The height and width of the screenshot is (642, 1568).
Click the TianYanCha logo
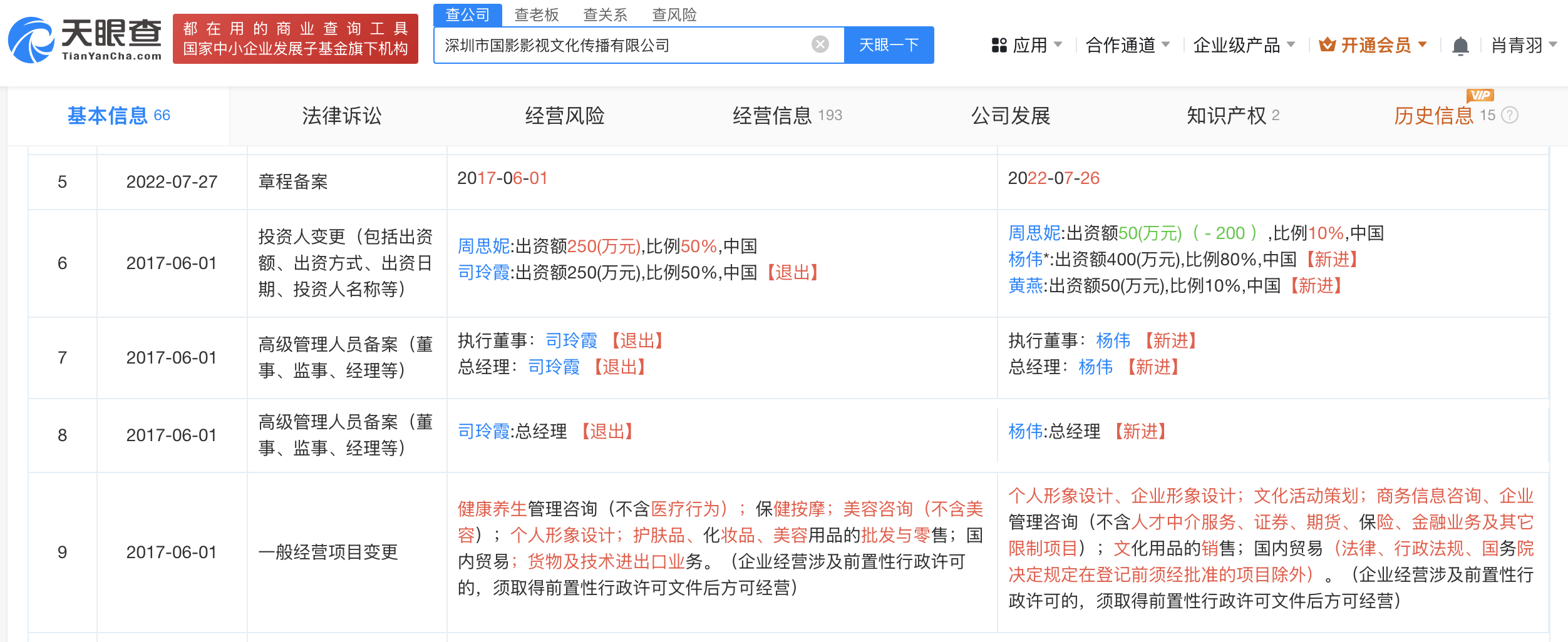tap(85, 39)
